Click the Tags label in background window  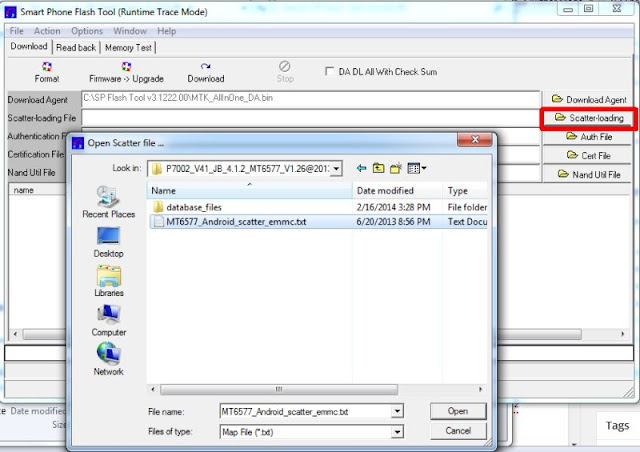618,426
